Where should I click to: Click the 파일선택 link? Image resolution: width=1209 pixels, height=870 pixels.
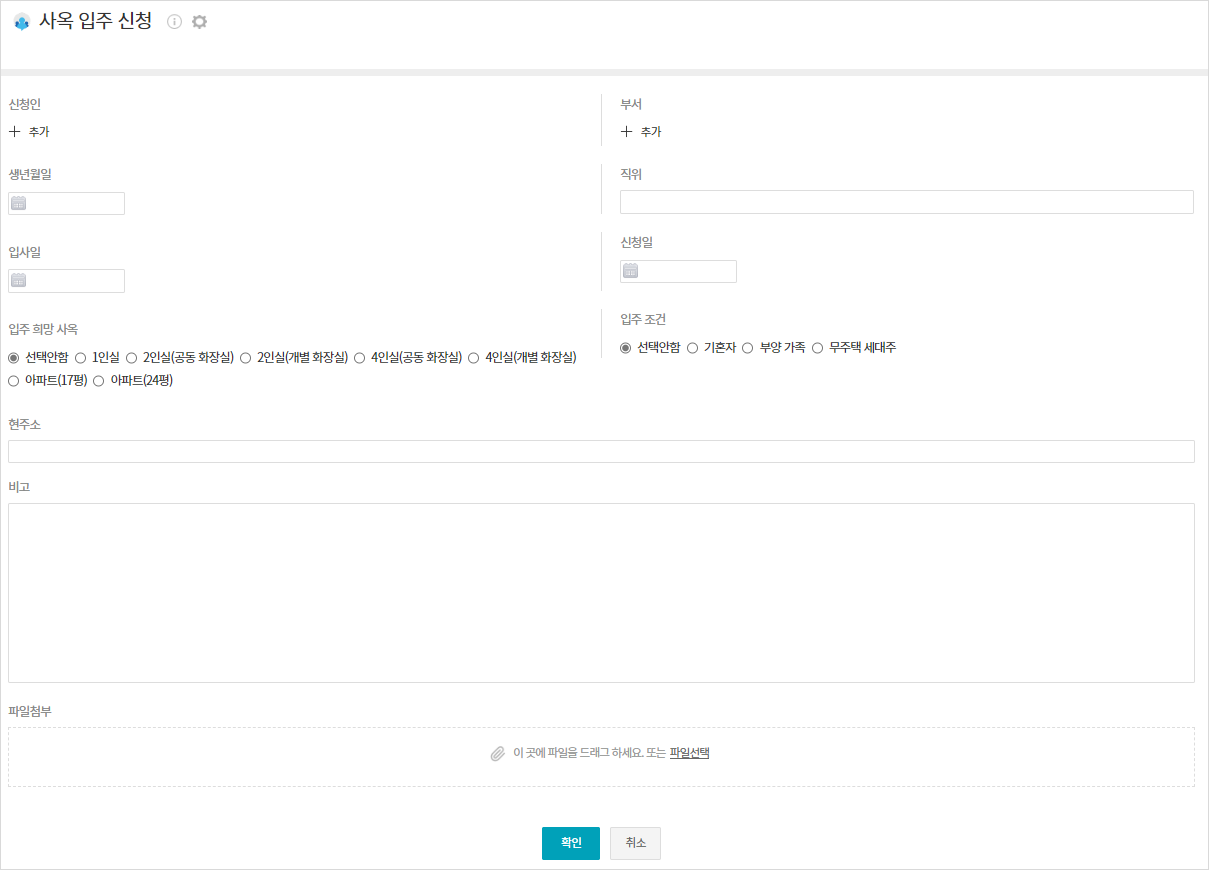coord(689,753)
